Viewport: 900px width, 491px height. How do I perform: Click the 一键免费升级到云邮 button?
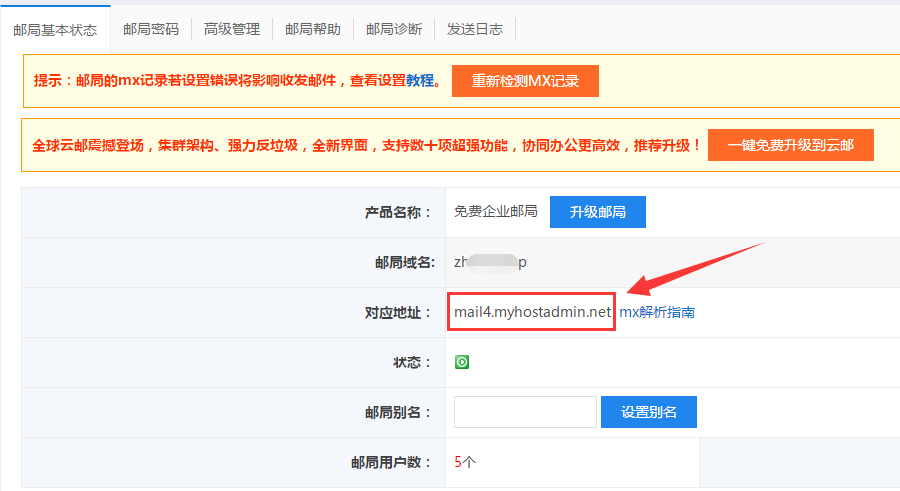click(x=791, y=145)
